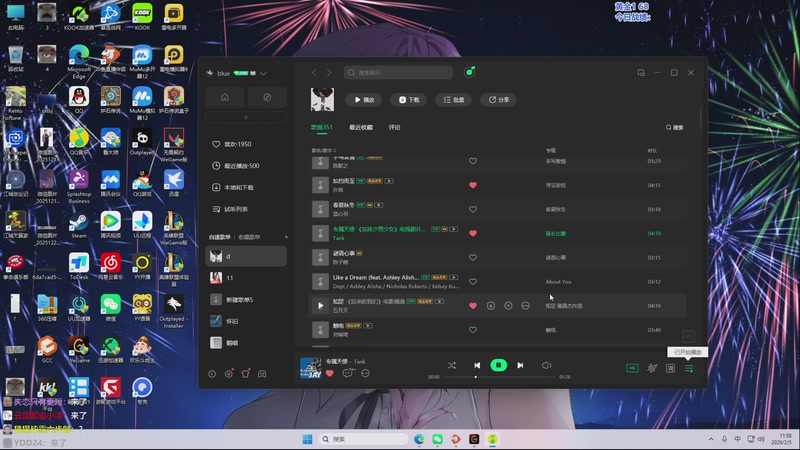Image resolution: width=800 pixels, height=450 pixels.
Task: Switch to 最近收藏 tab
Action: click(x=361, y=128)
